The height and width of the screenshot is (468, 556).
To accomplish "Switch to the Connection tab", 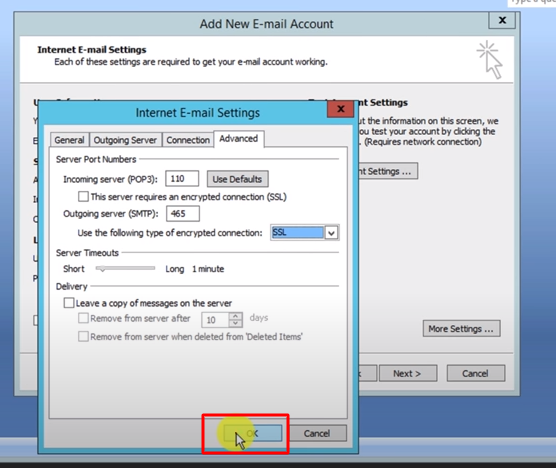I will pyautogui.click(x=188, y=140).
